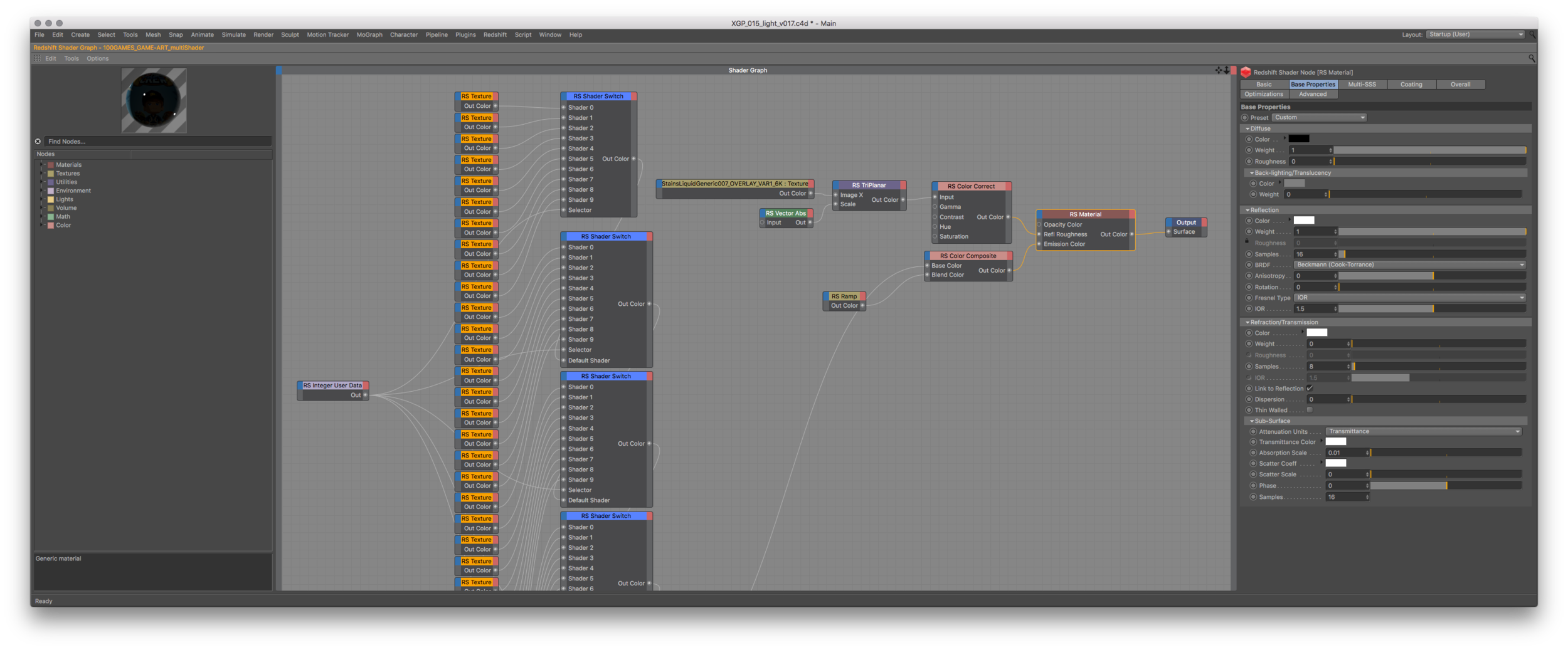Click the Out port on the RS Integer User Data node
Image resolution: width=1568 pixels, height=650 pixels.
[x=365, y=396]
